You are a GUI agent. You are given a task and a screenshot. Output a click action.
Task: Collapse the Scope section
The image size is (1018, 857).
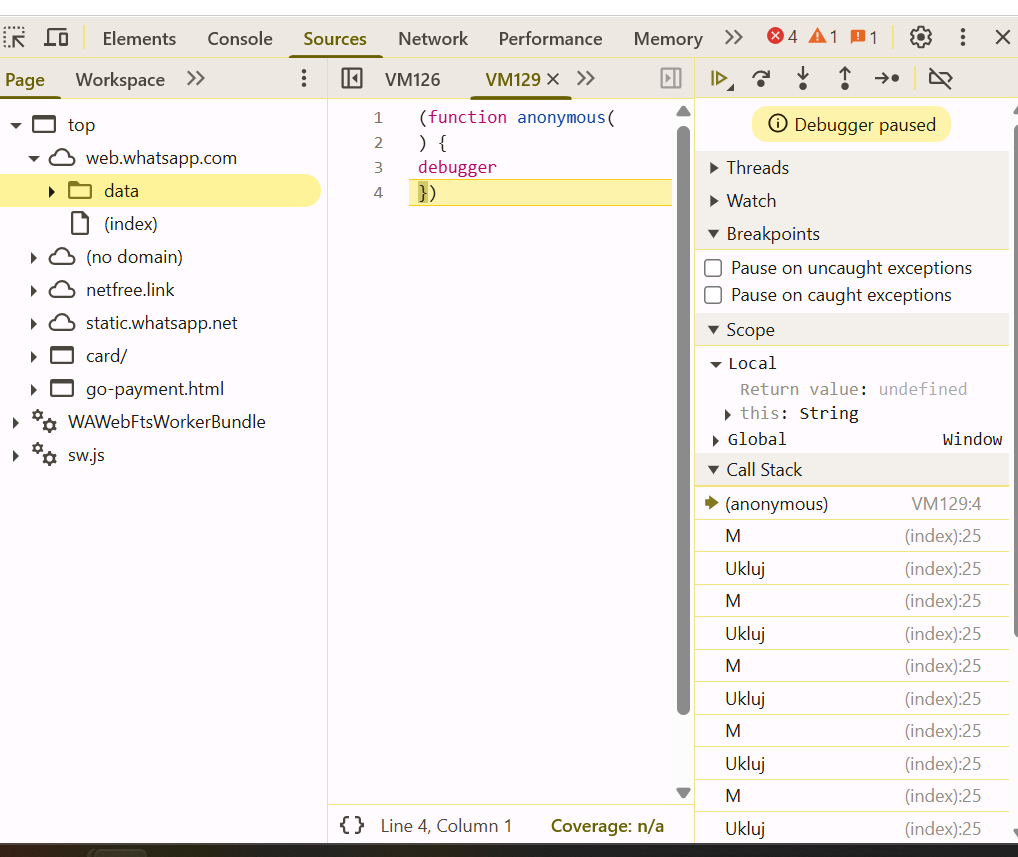point(714,330)
